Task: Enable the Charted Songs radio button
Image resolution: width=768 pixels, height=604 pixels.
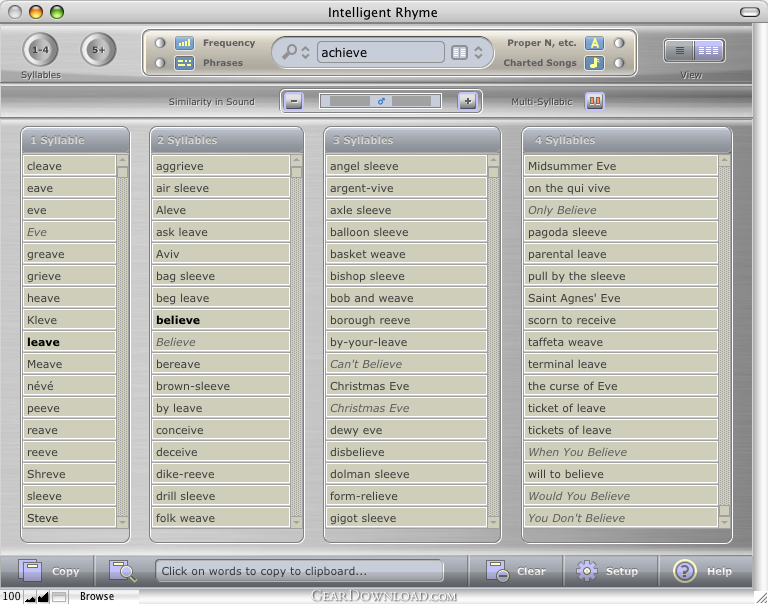Action: pyautogui.click(x=619, y=63)
